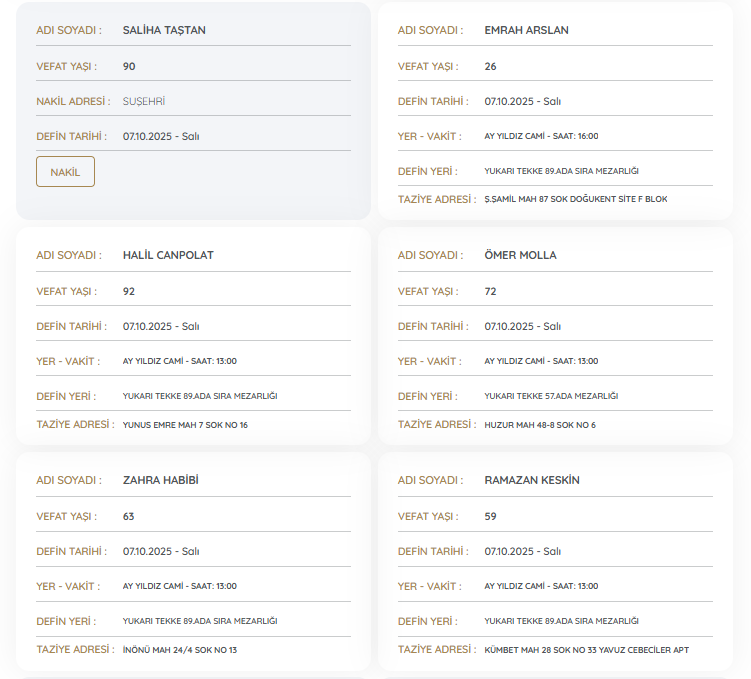The image size is (751, 679).
Task: Click the name ÖMER MOLLA
Action: click(520, 255)
